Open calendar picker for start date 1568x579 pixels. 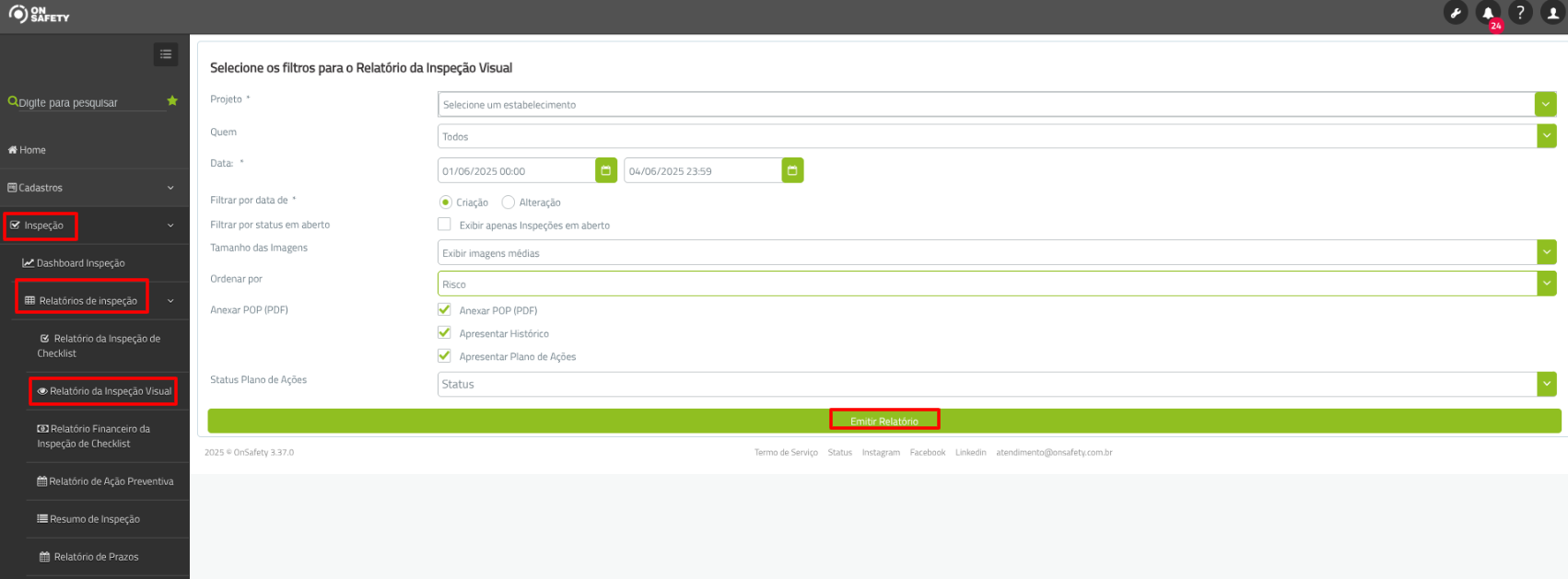point(606,170)
